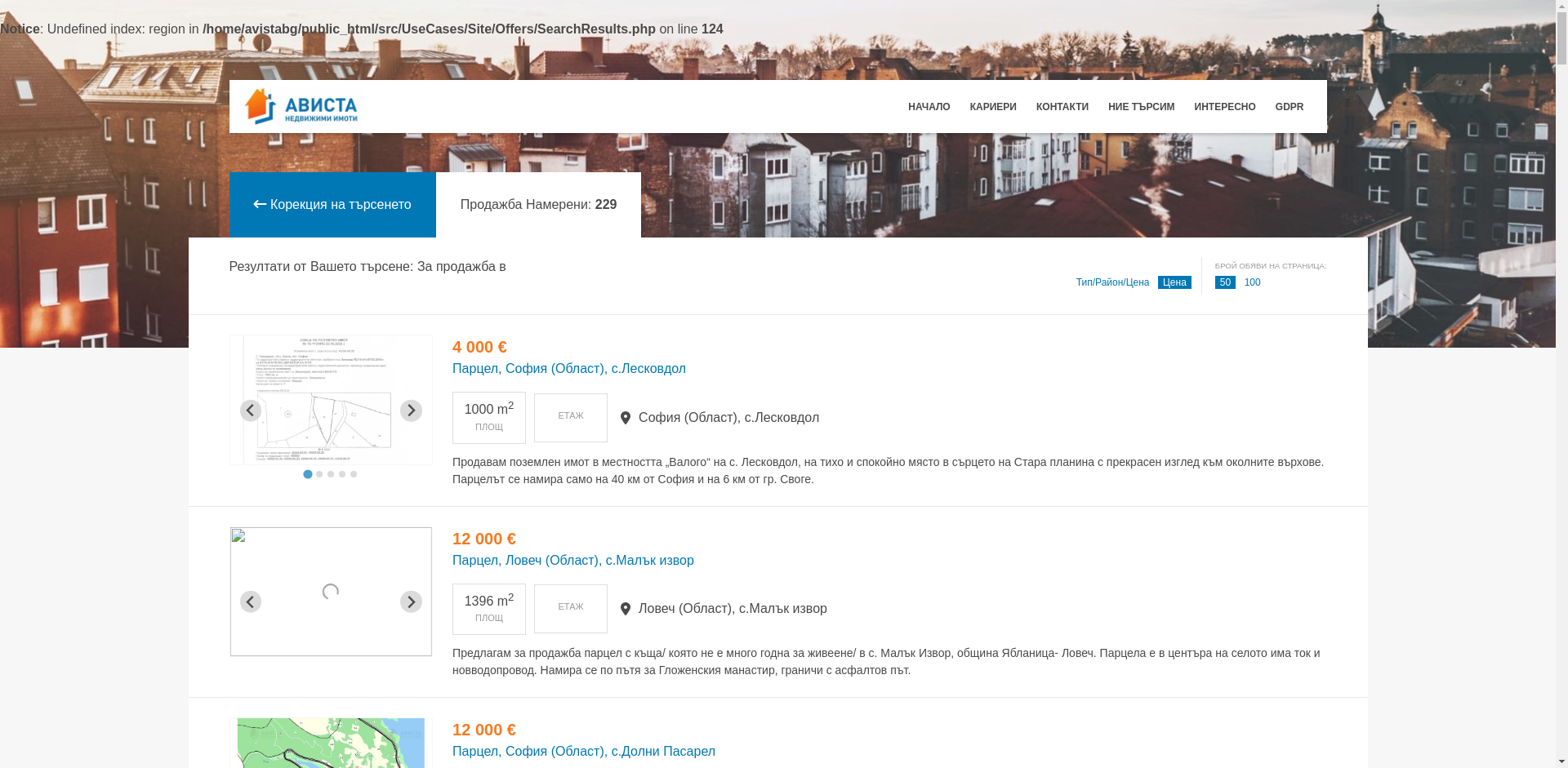Show next photo of Малък извор listing
The image size is (1568, 768).
pos(411,602)
